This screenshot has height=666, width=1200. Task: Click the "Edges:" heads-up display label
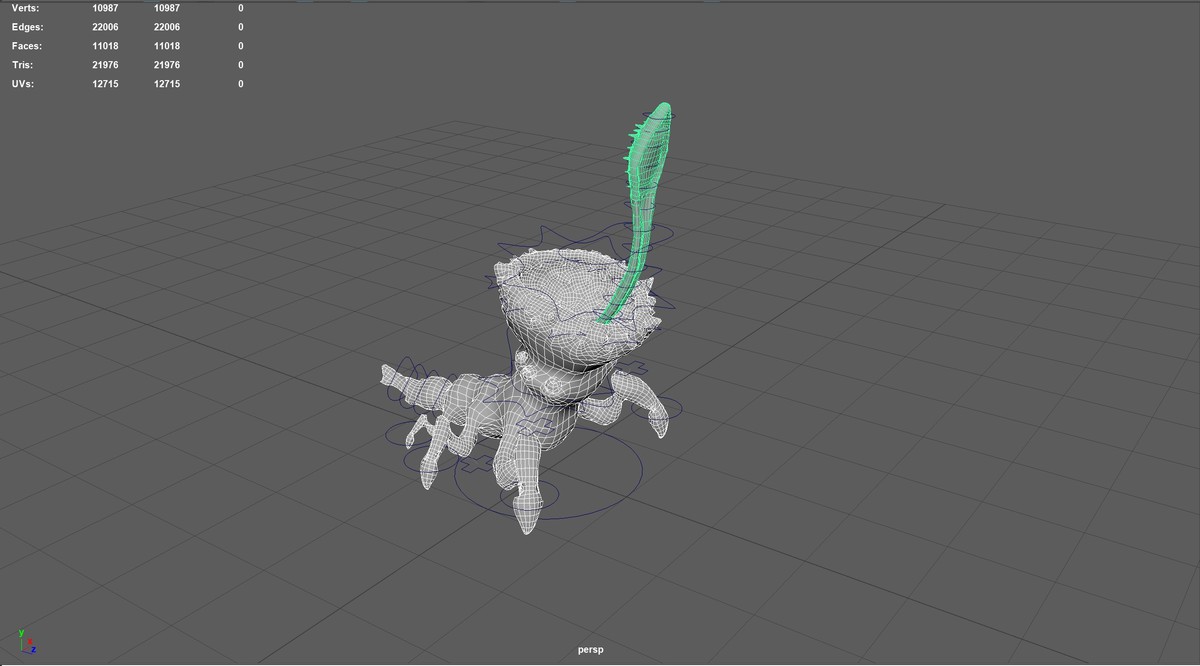pyautogui.click(x=27, y=27)
